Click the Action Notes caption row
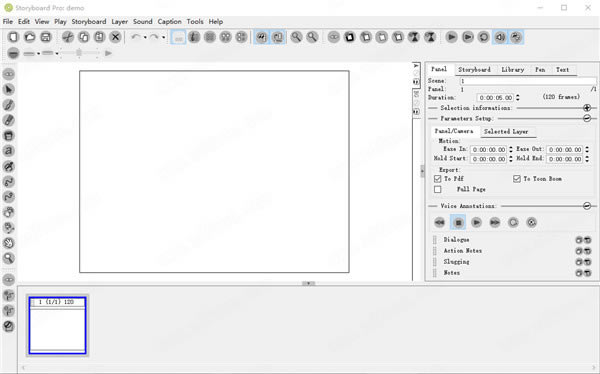Image resolution: width=600 pixels, height=374 pixels. pyautogui.click(x=513, y=251)
